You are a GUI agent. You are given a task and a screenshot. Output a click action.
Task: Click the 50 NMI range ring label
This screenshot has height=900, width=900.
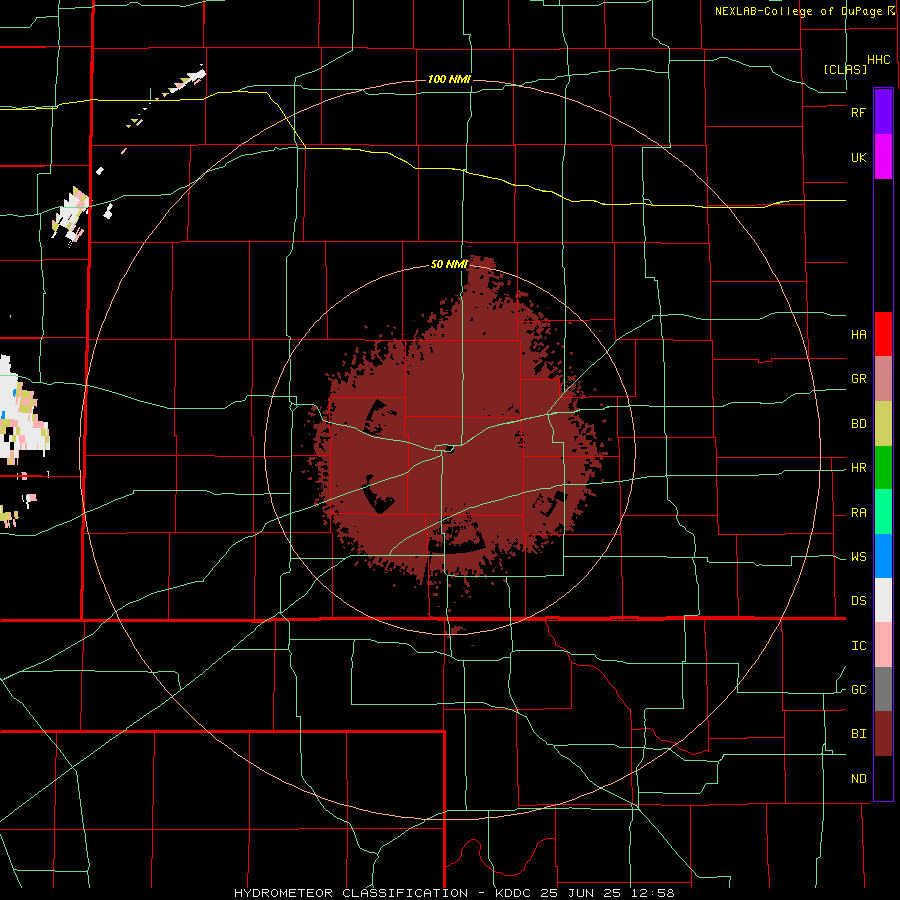click(x=449, y=264)
